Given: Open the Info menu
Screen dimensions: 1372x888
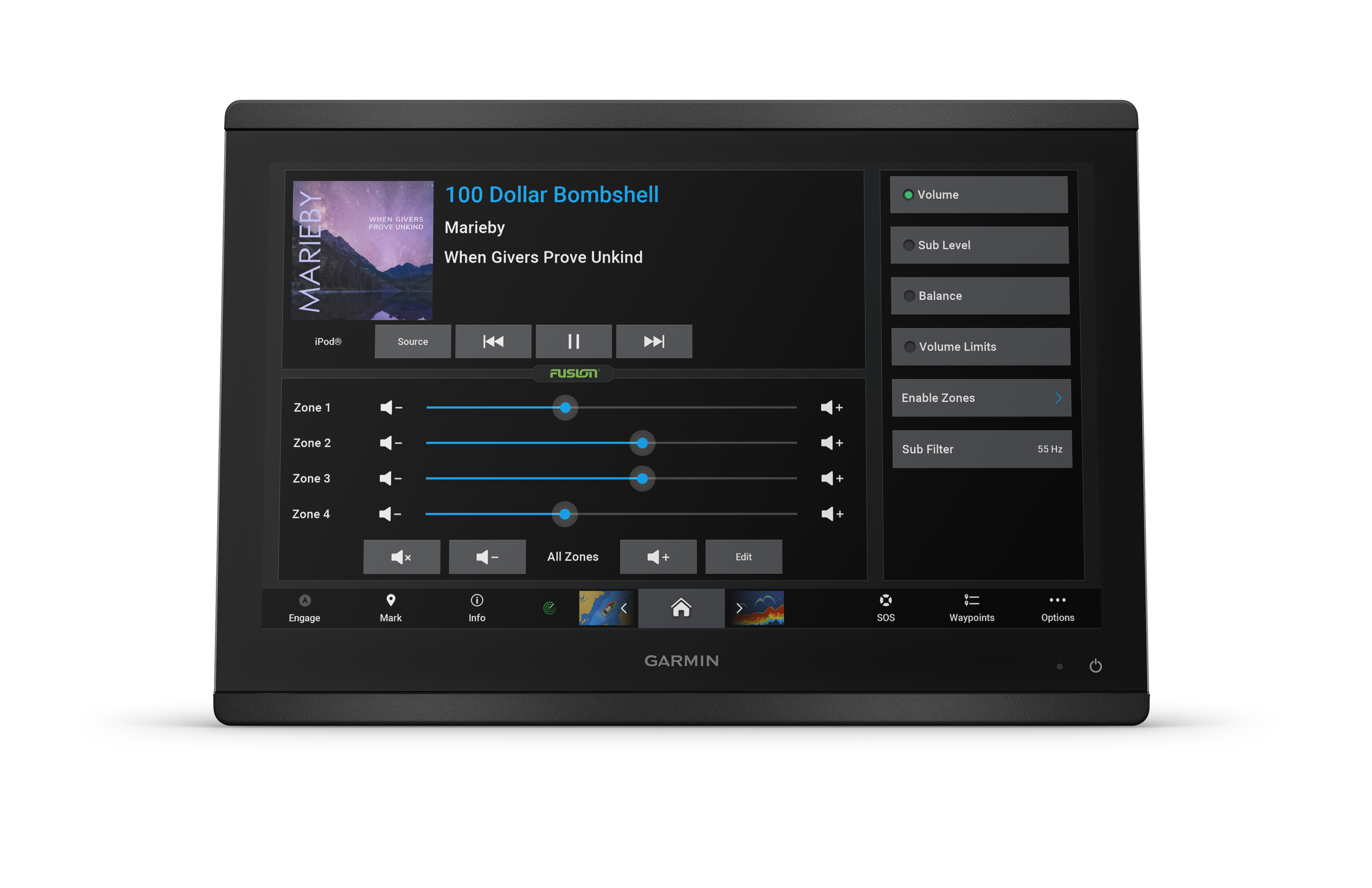Looking at the screenshot, I should [477, 608].
